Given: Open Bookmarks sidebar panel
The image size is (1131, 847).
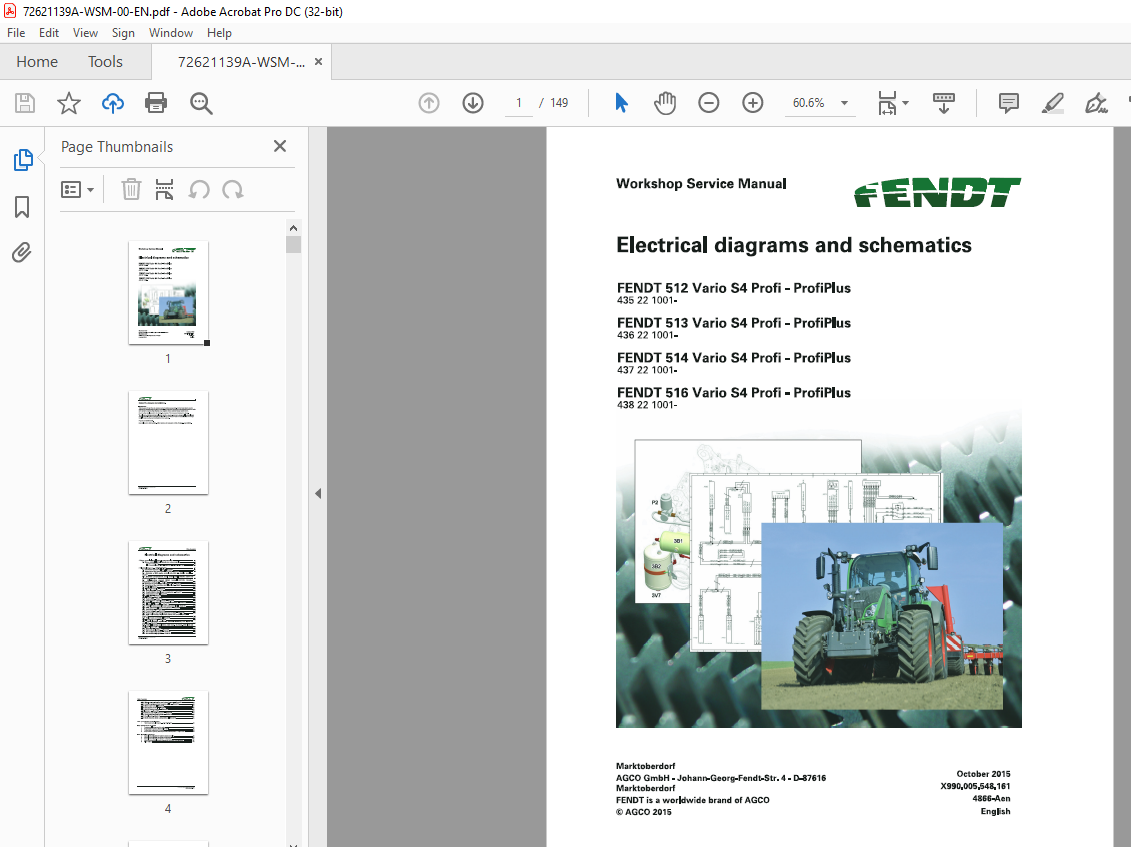Looking at the screenshot, I should (22, 207).
